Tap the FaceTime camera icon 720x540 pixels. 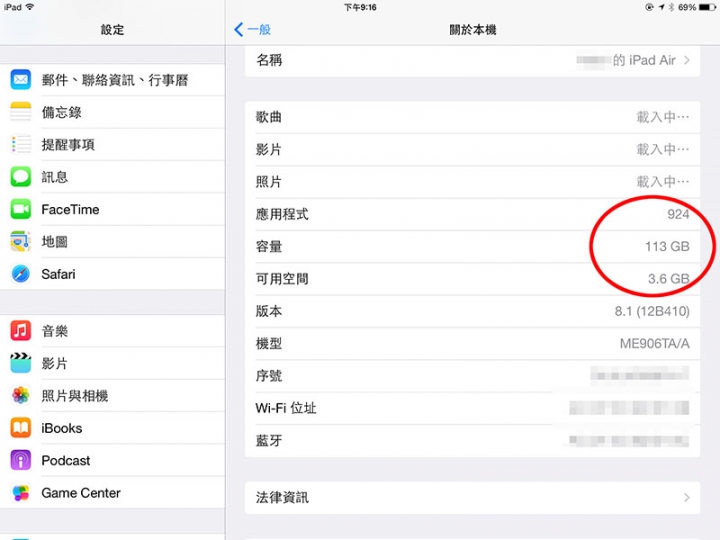coord(21,209)
